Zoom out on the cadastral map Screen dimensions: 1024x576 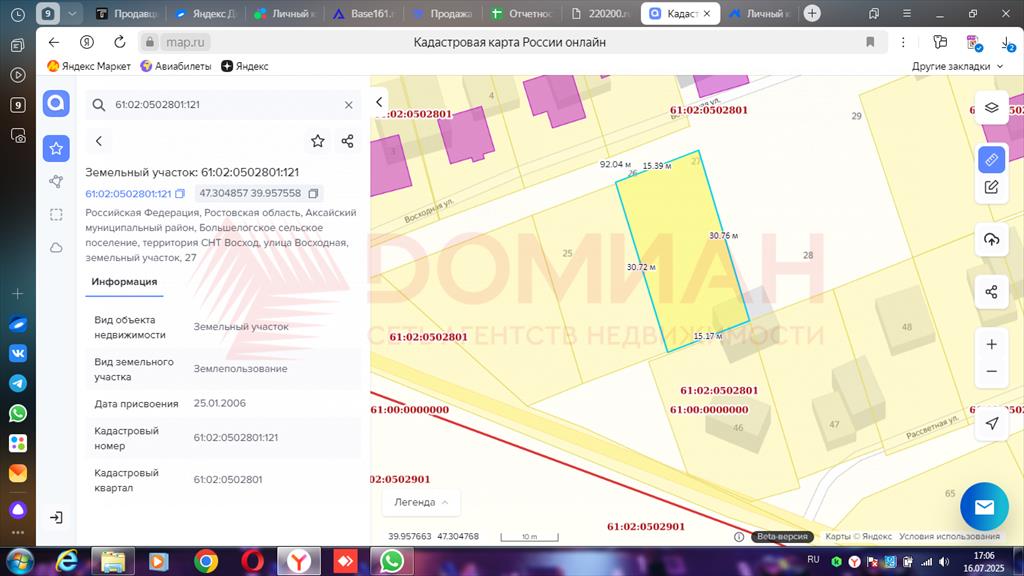991,371
